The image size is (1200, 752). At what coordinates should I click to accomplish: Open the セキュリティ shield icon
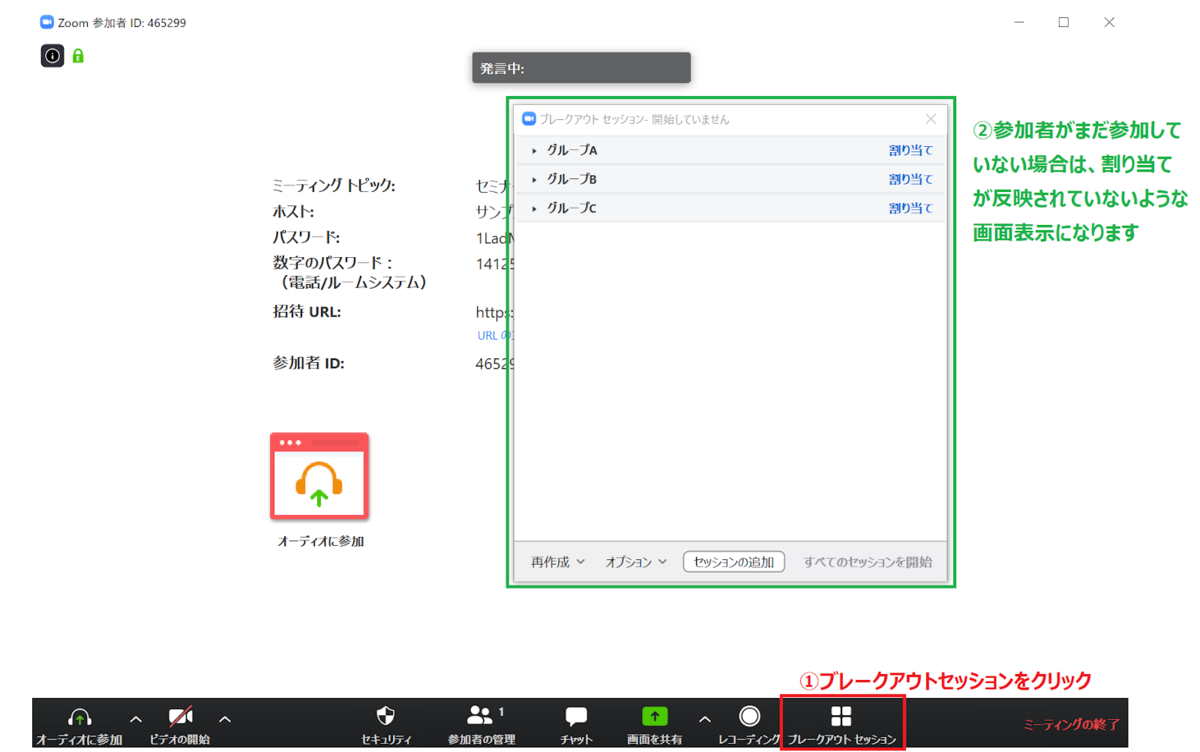386,716
